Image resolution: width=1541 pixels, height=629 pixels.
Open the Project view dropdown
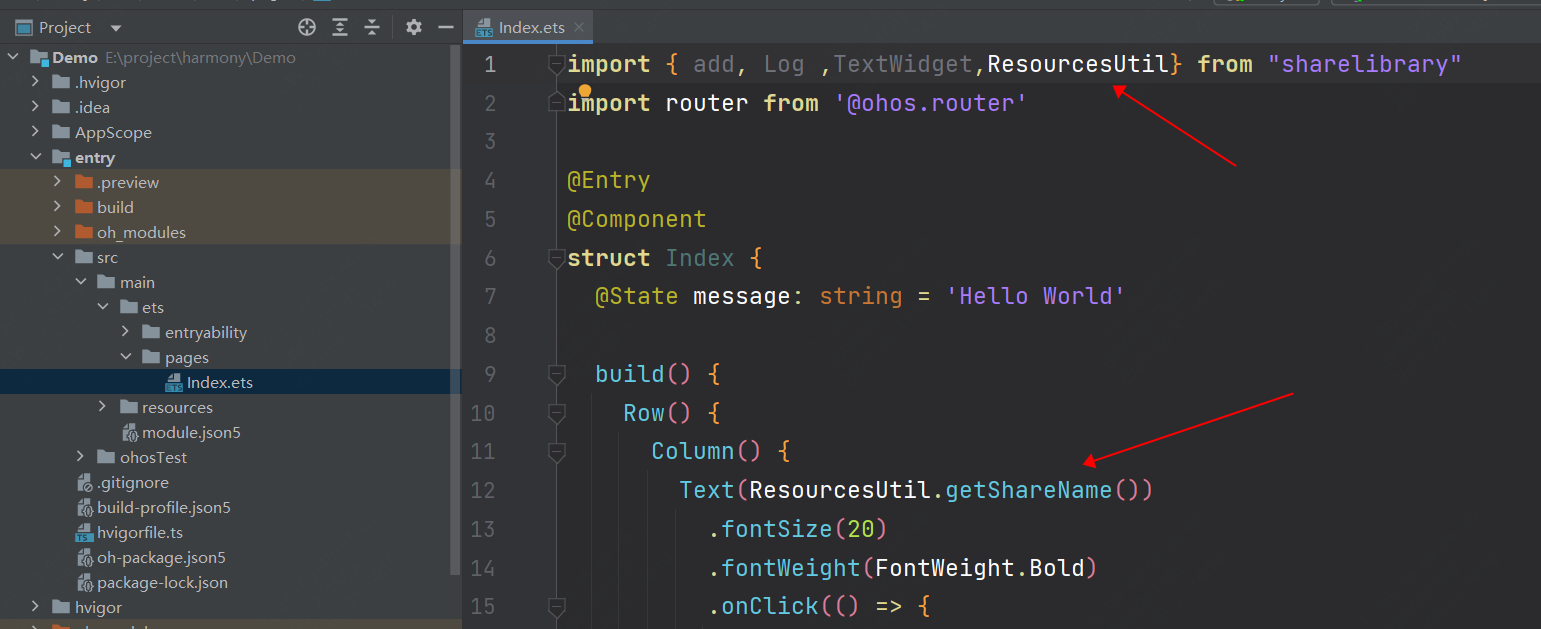point(116,28)
